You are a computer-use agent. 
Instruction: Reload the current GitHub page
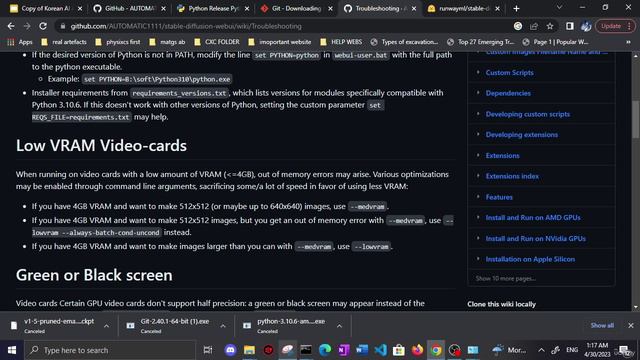[43, 26]
